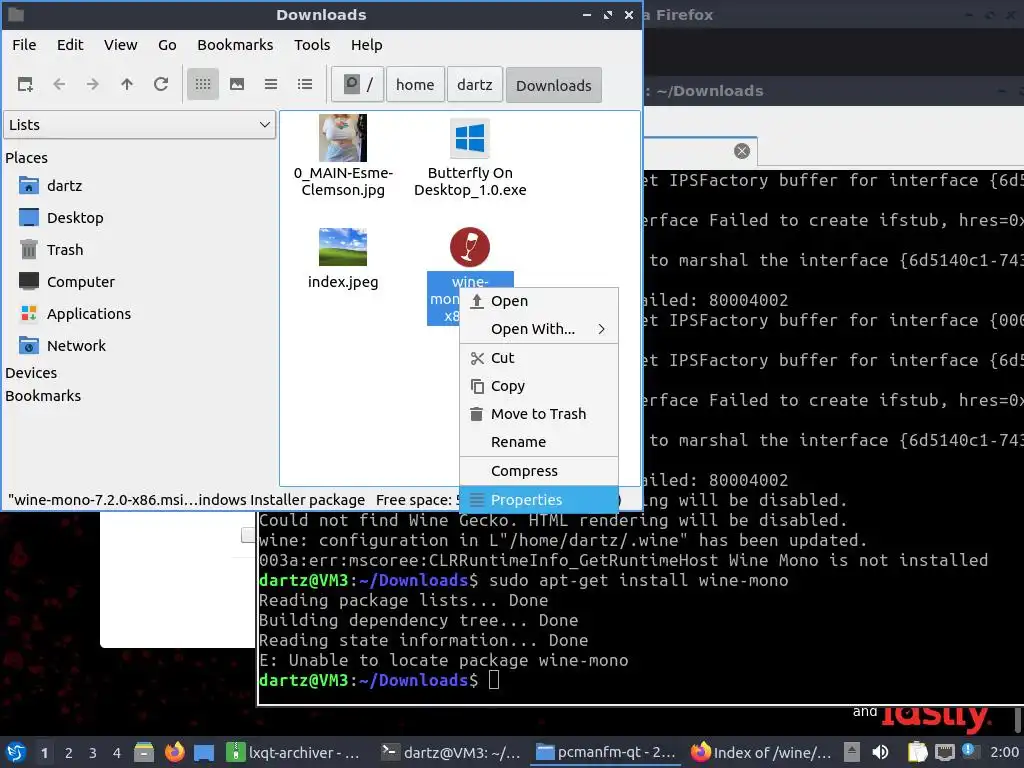
Task: Choose Copy in context menu
Action: pyautogui.click(x=539, y=386)
